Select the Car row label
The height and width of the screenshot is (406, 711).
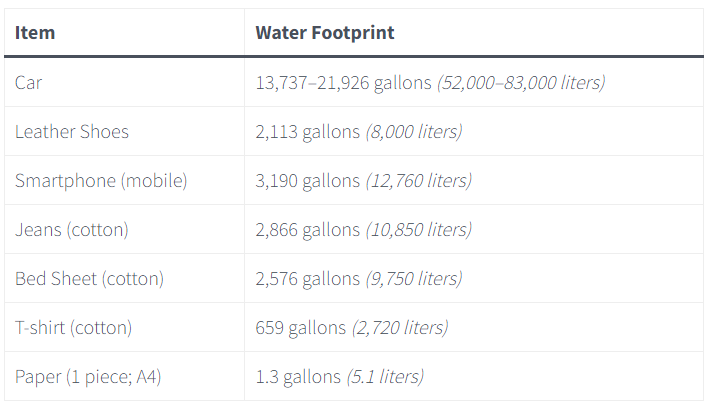point(29,83)
